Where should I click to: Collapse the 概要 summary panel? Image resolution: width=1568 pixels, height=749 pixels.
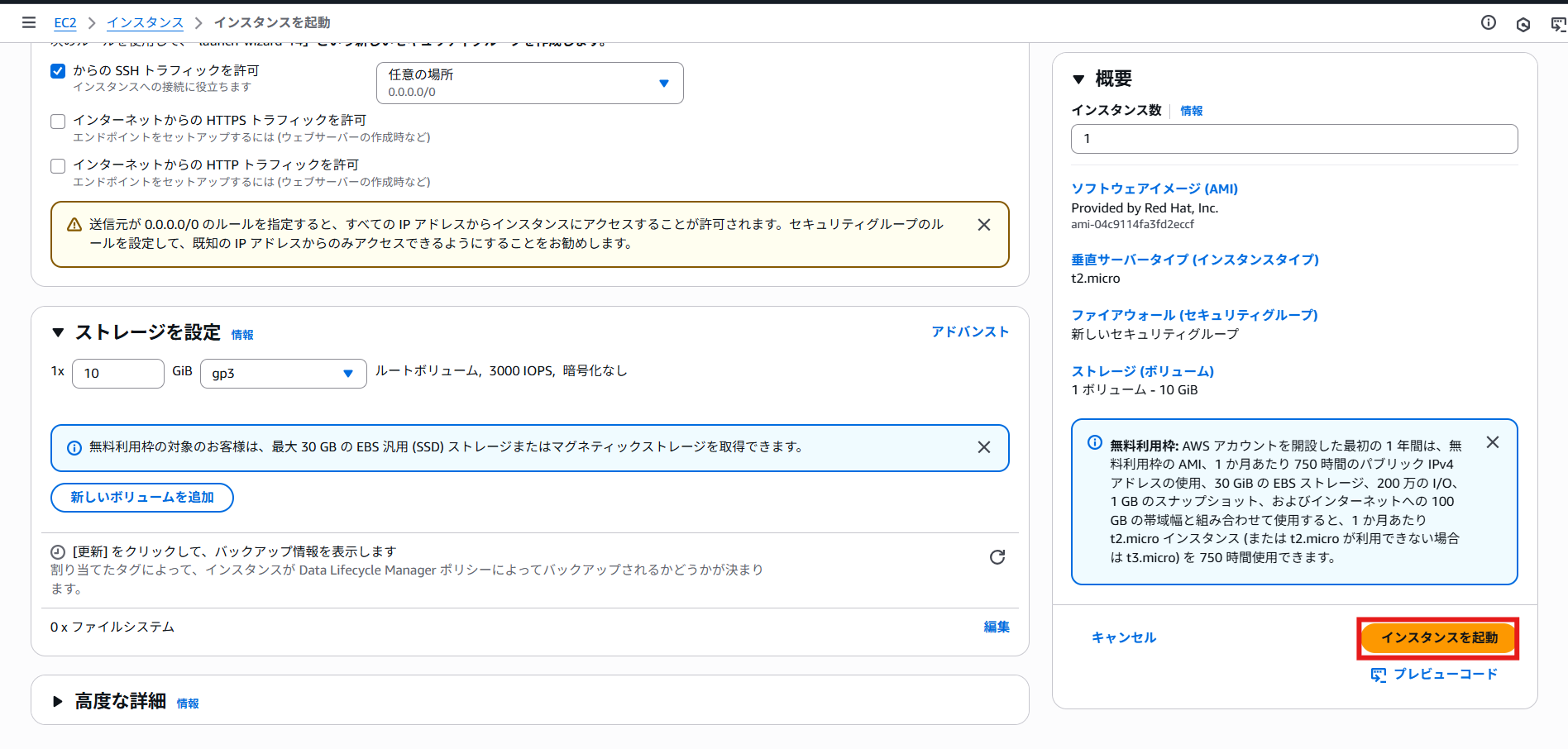1078,79
